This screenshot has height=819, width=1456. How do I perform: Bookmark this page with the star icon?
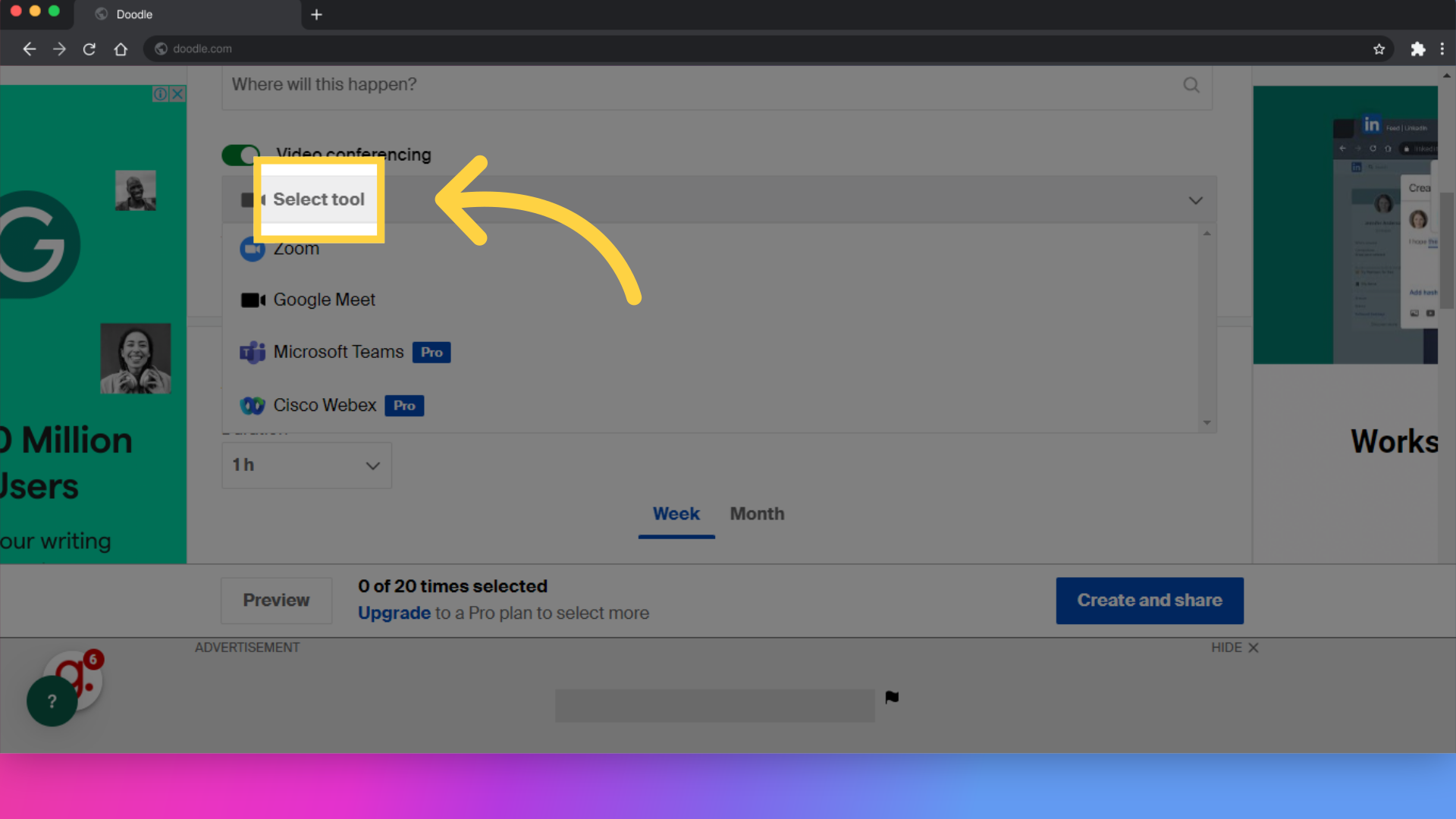[x=1379, y=49]
